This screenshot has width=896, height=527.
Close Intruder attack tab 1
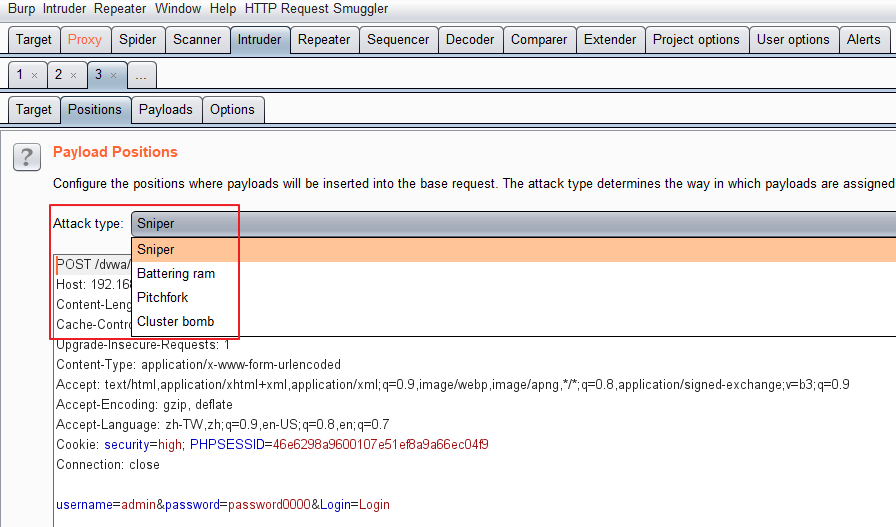pyautogui.click(x=34, y=75)
